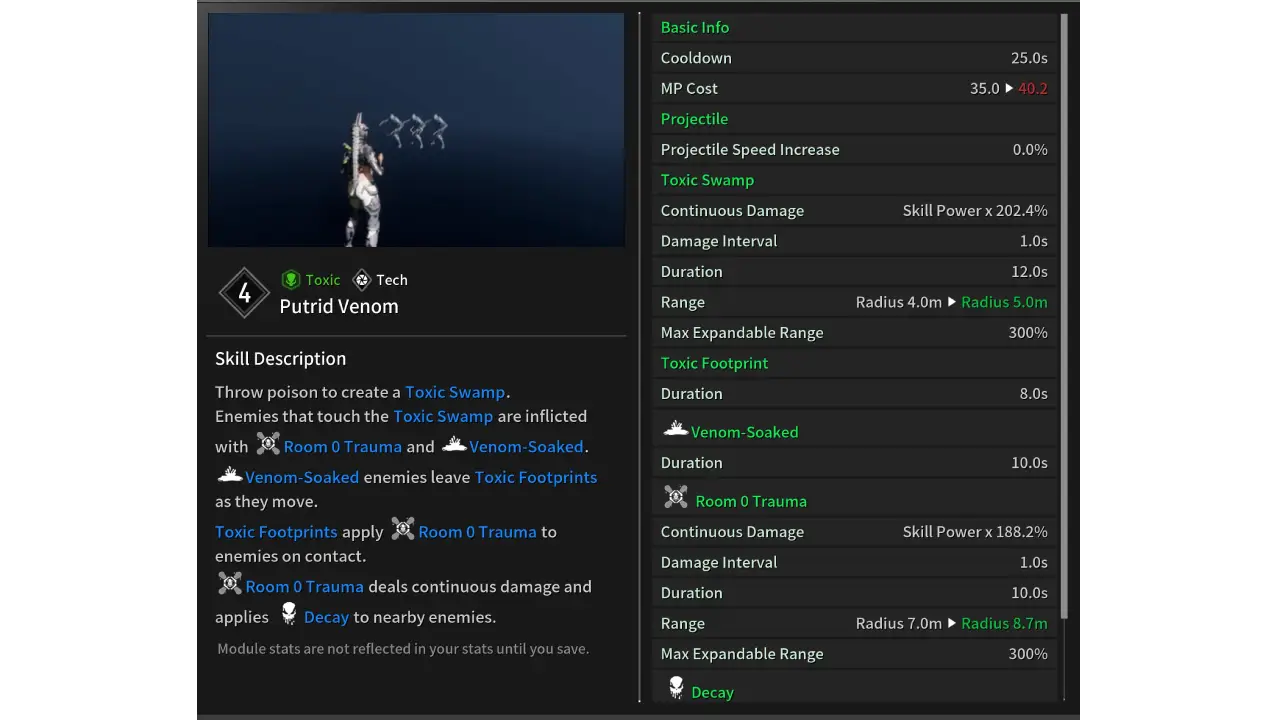Click the MP Cost stat row

tap(853, 88)
